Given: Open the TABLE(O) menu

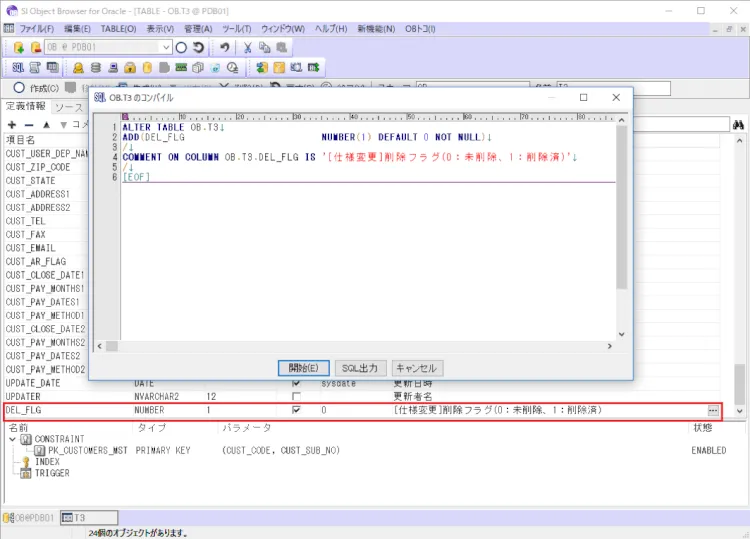Looking at the screenshot, I should [x=118, y=29].
